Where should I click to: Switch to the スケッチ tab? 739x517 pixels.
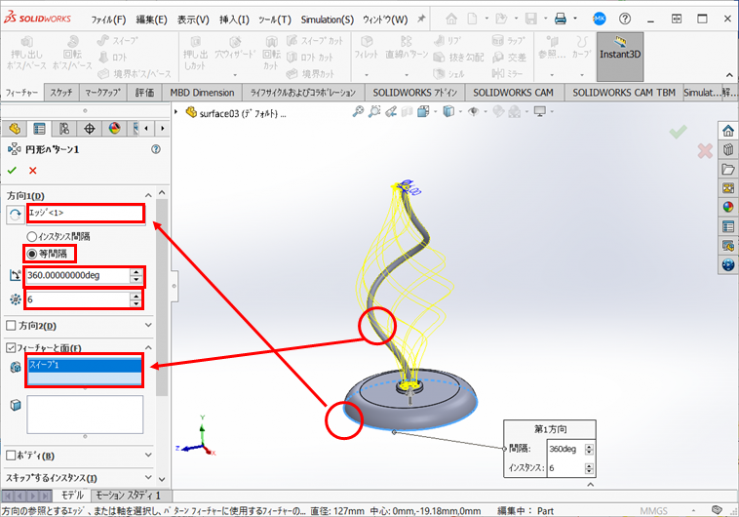coord(61,92)
